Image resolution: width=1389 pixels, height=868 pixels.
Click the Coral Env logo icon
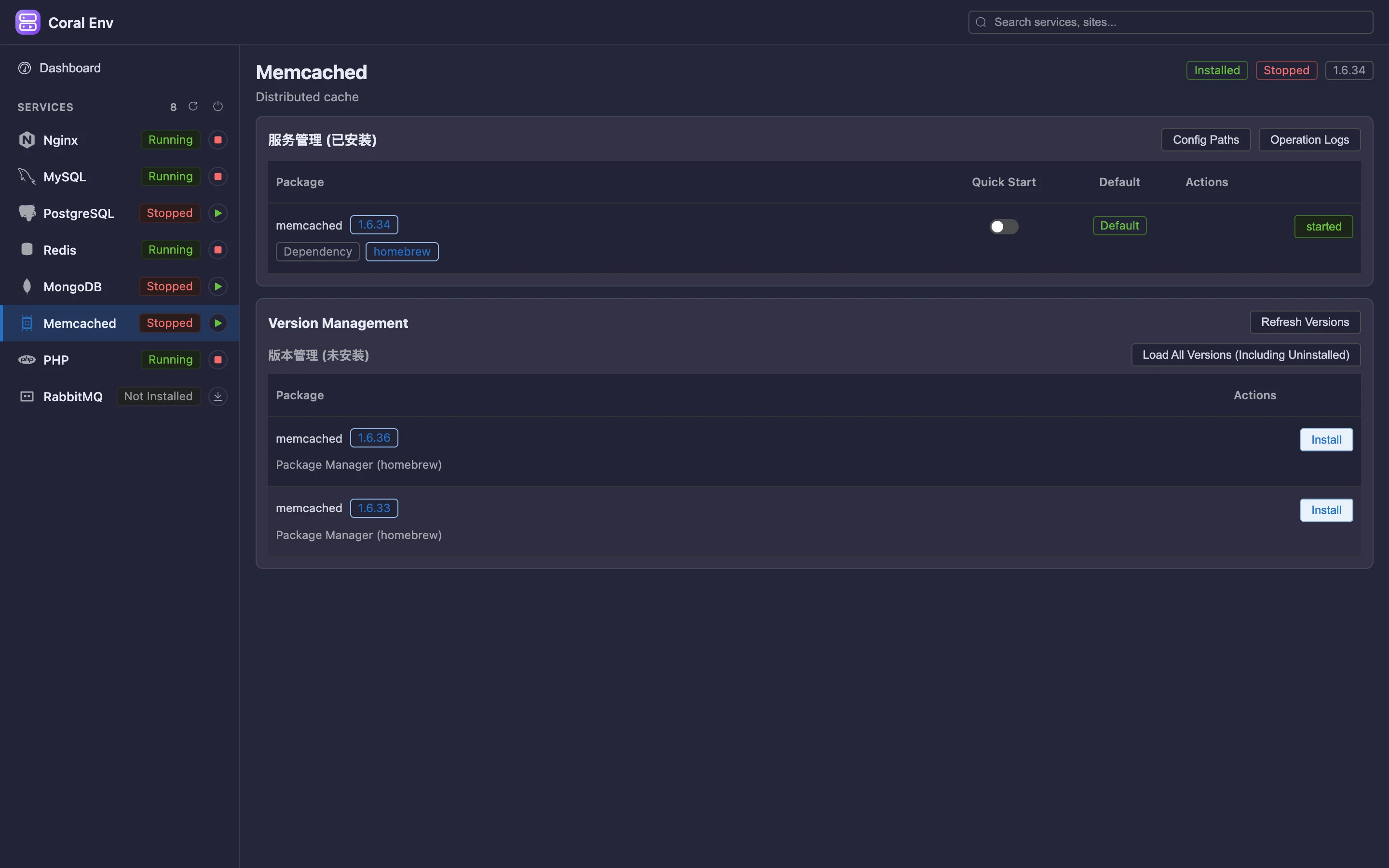(27, 22)
